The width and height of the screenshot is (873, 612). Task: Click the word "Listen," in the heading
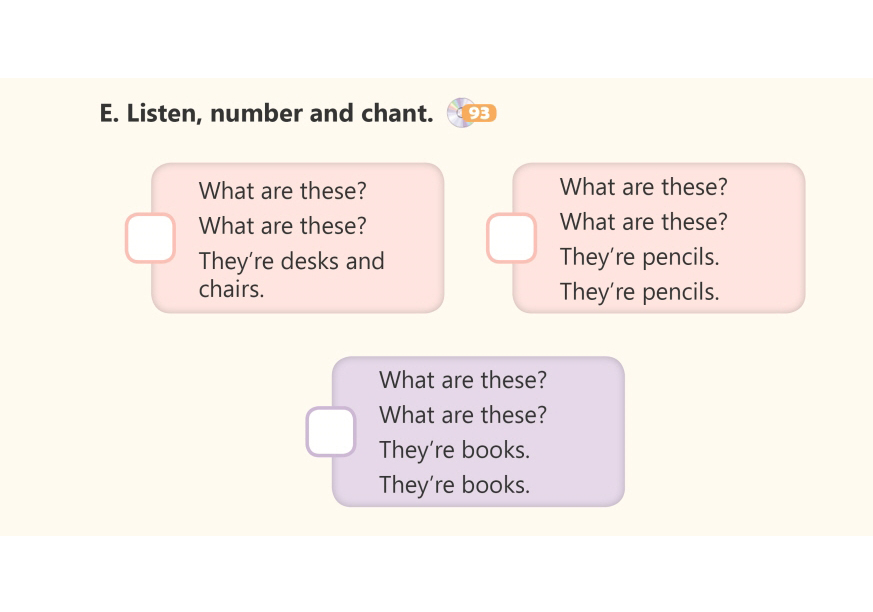[x=165, y=114]
